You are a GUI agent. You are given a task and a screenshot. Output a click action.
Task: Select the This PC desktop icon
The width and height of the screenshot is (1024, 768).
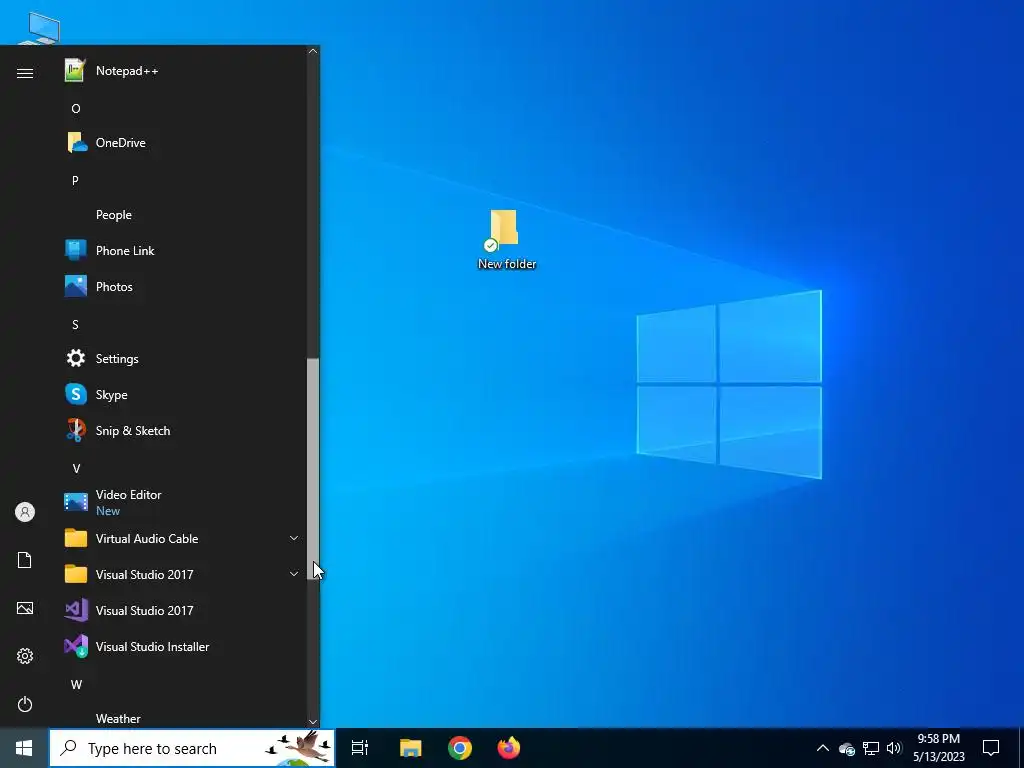click(40, 28)
